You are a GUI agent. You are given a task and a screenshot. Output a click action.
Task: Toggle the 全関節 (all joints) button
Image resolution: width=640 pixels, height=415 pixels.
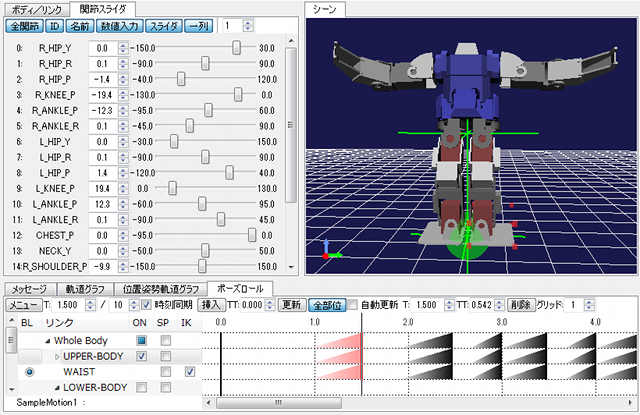[24, 25]
